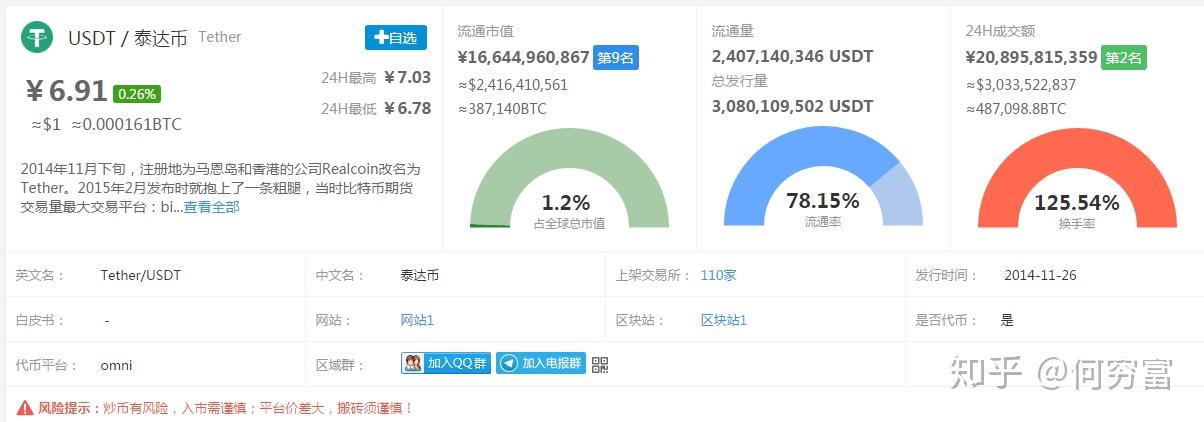Image resolution: width=1204 pixels, height=422 pixels.
Task: Open the 网站1 website link
Action: pyautogui.click(x=417, y=320)
